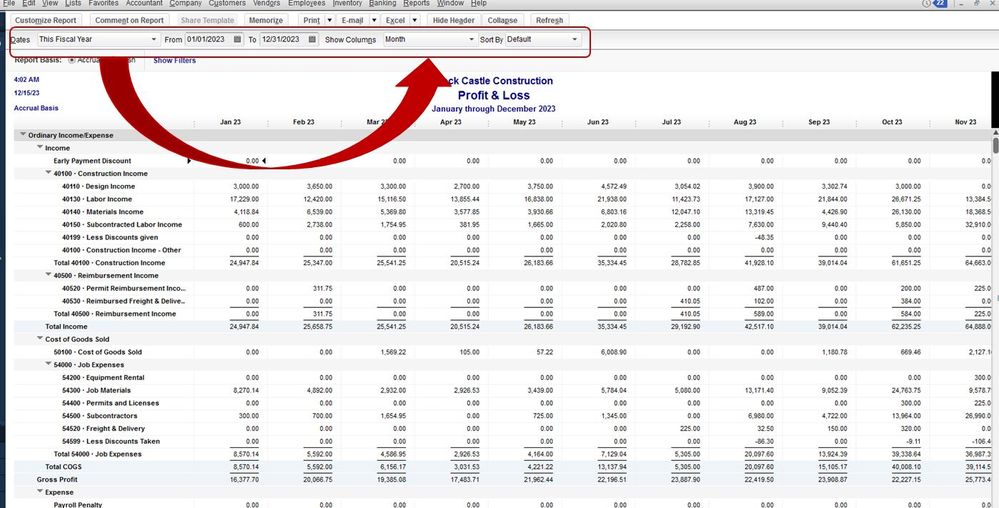
Task: Click the Memorize button
Action: click(266, 20)
